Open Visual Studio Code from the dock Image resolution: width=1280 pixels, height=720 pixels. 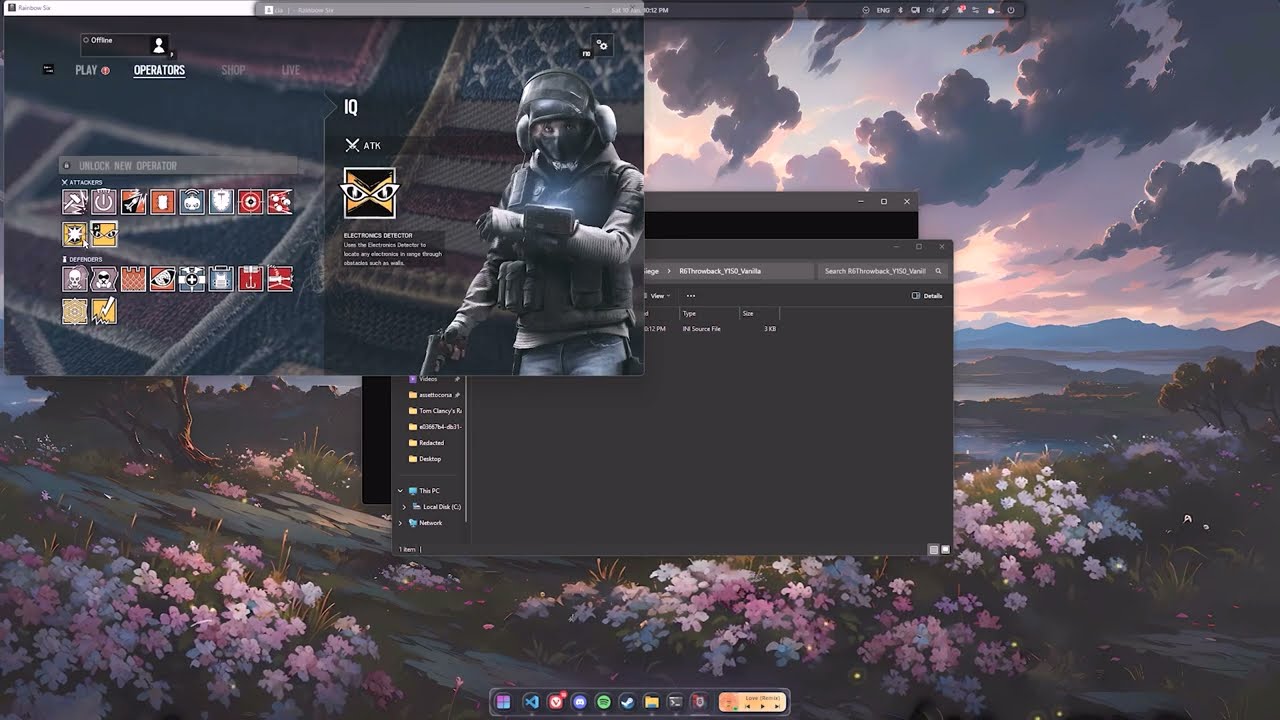click(532, 702)
